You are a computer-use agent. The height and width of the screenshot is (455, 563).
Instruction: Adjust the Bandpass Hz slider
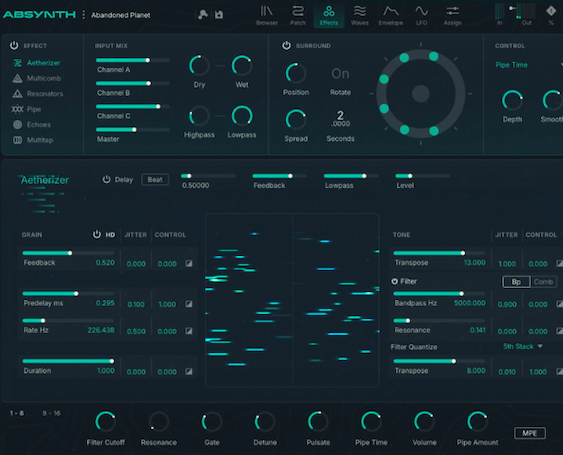coord(439,294)
